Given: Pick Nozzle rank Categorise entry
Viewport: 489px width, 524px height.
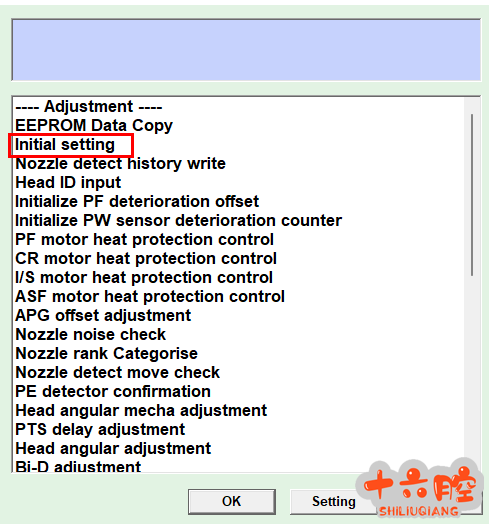Looking at the screenshot, I should point(107,354).
